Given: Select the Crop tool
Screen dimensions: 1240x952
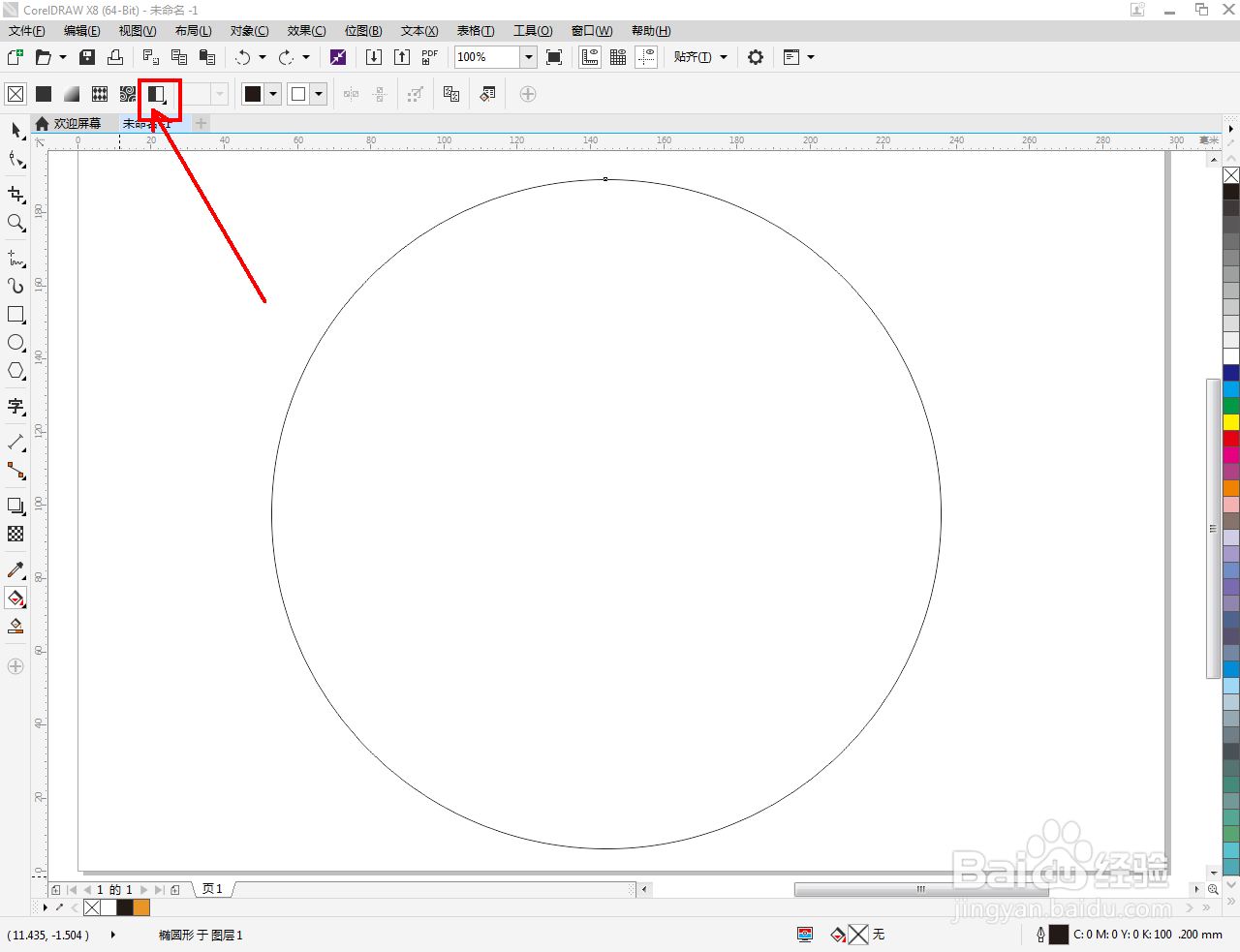Looking at the screenshot, I should 15,194.
